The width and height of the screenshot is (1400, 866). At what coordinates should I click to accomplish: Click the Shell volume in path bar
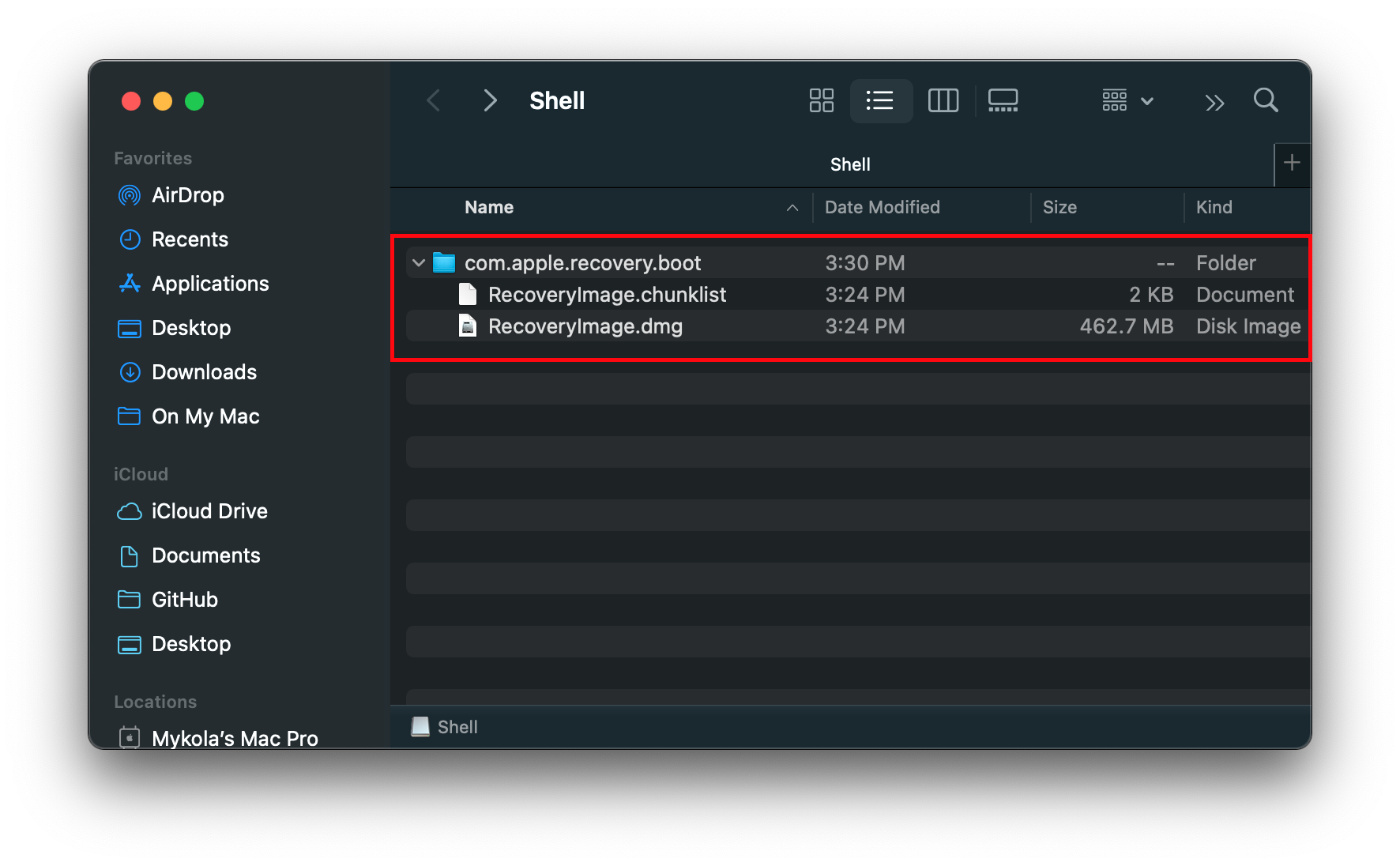[x=456, y=727]
